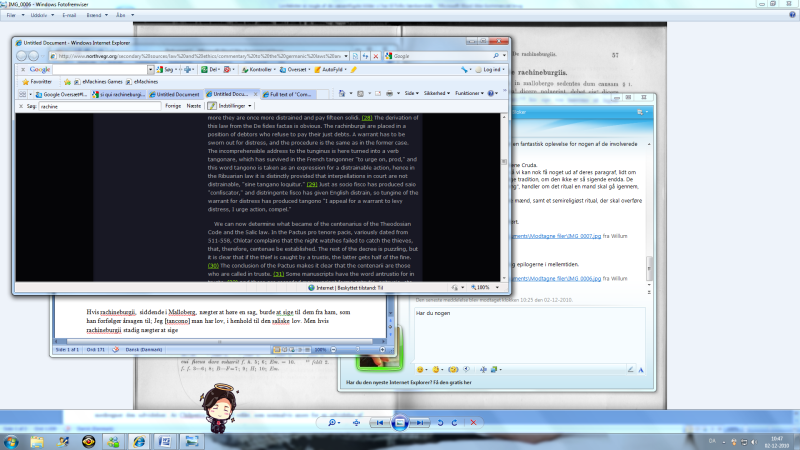Open the Side menu in IE

(x=411, y=93)
